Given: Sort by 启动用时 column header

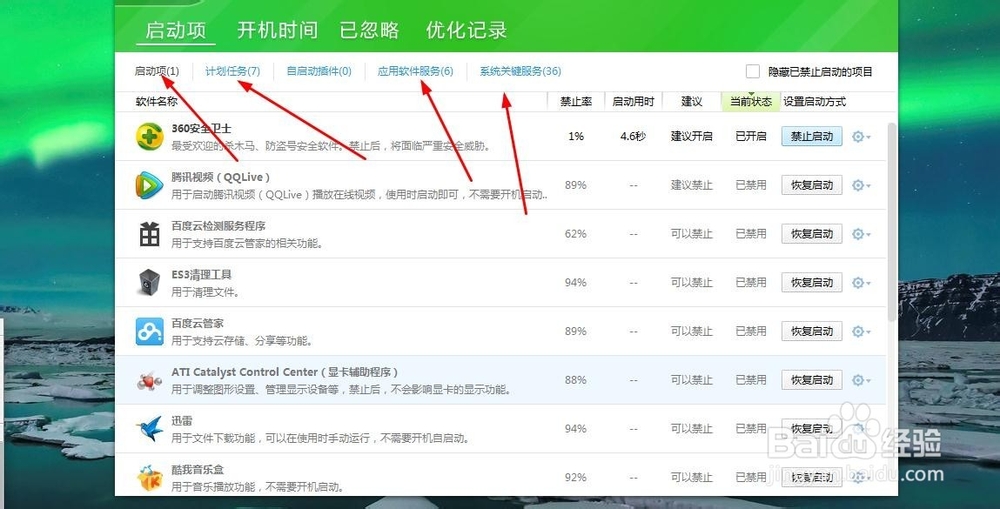Looking at the screenshot, I should pos(633,101).
